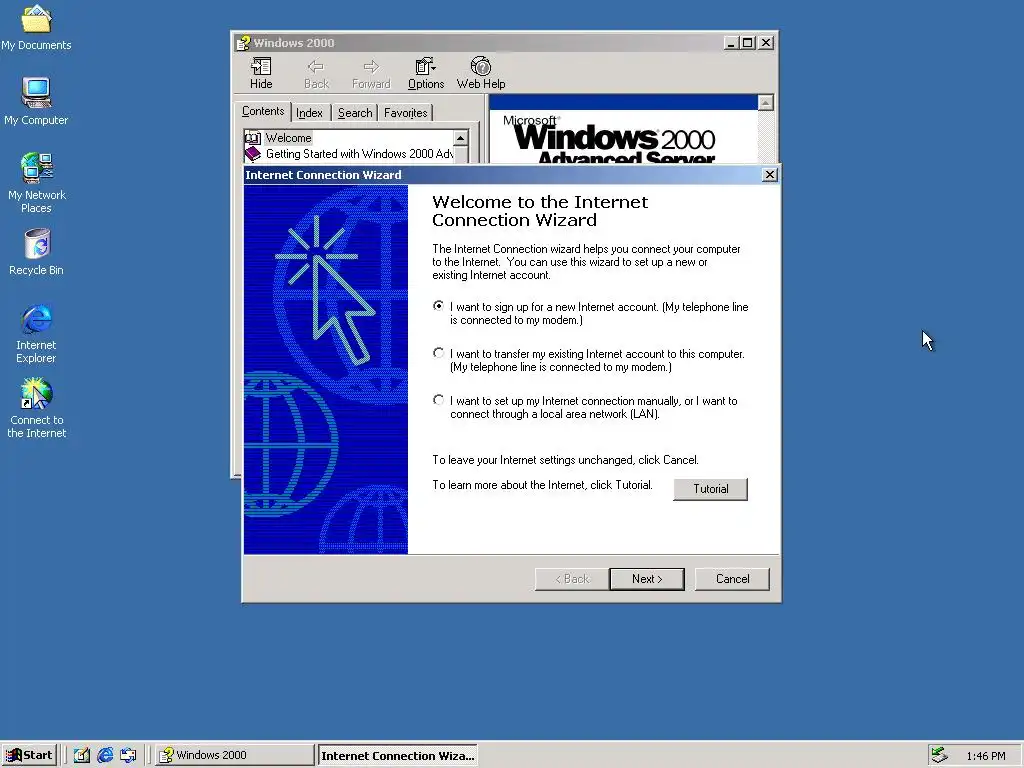The width and height of the screenshot is (1024, 768).
Task: Click the grayed Back arrow in the help toolbar
Action: click(316, 73)
